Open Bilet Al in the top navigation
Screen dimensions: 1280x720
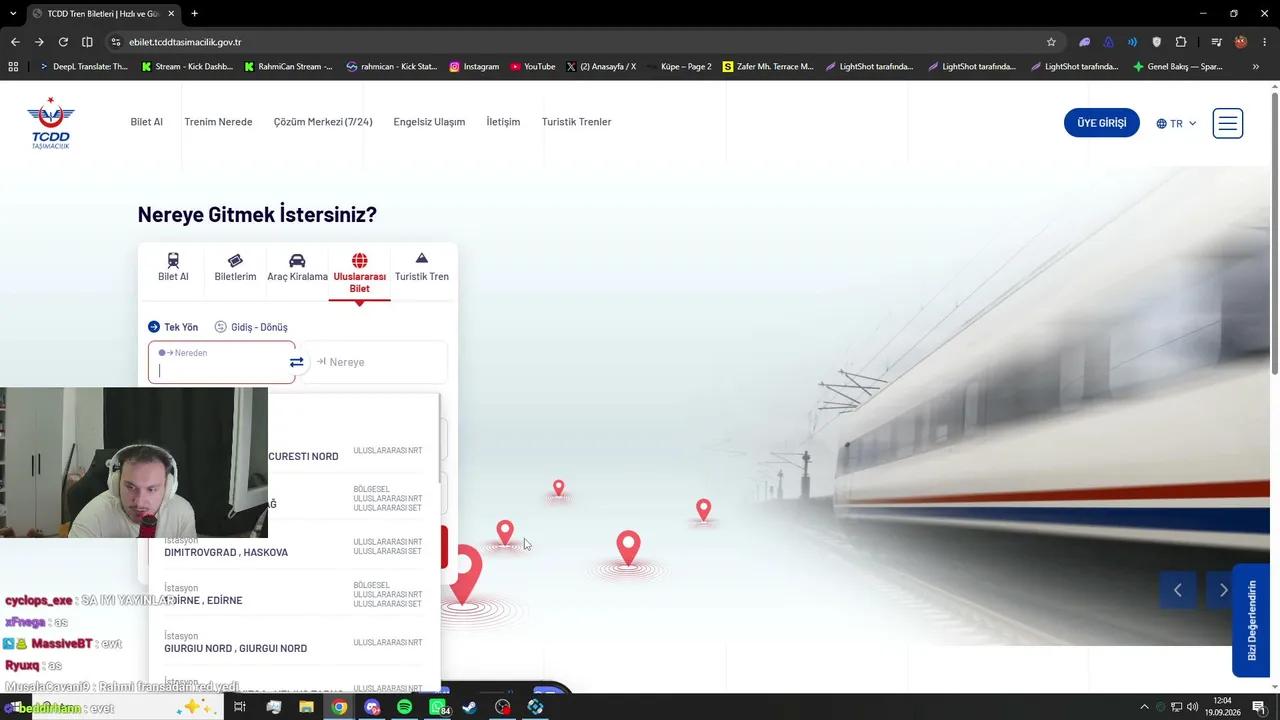[x=146, y=122]
